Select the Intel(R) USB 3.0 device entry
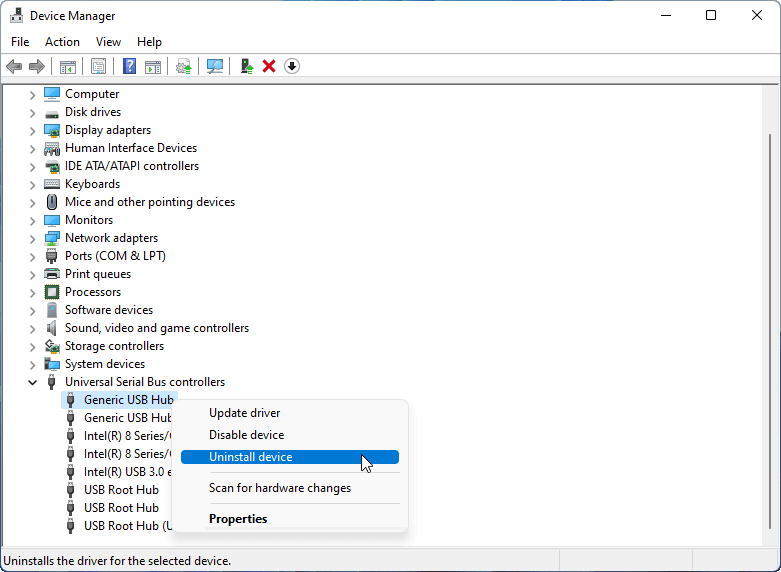Screen dimensions: 781x572 128,472
